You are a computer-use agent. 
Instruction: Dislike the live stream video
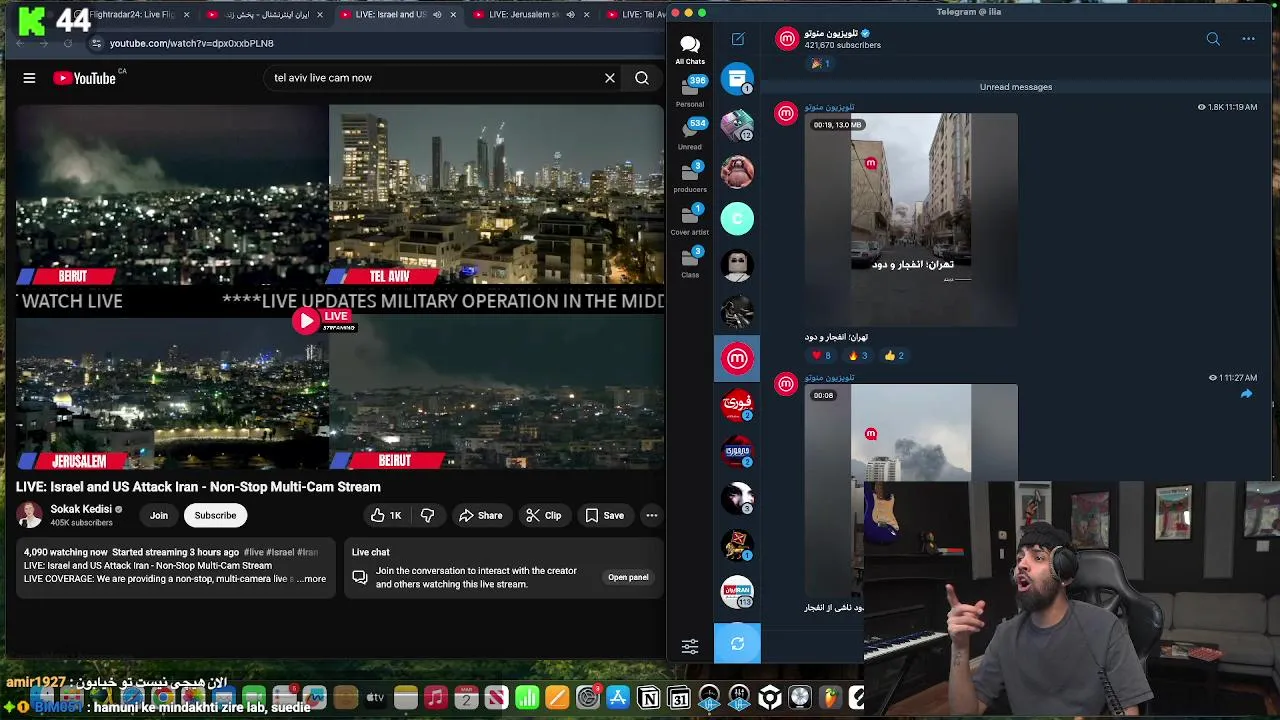pos(428,516)
